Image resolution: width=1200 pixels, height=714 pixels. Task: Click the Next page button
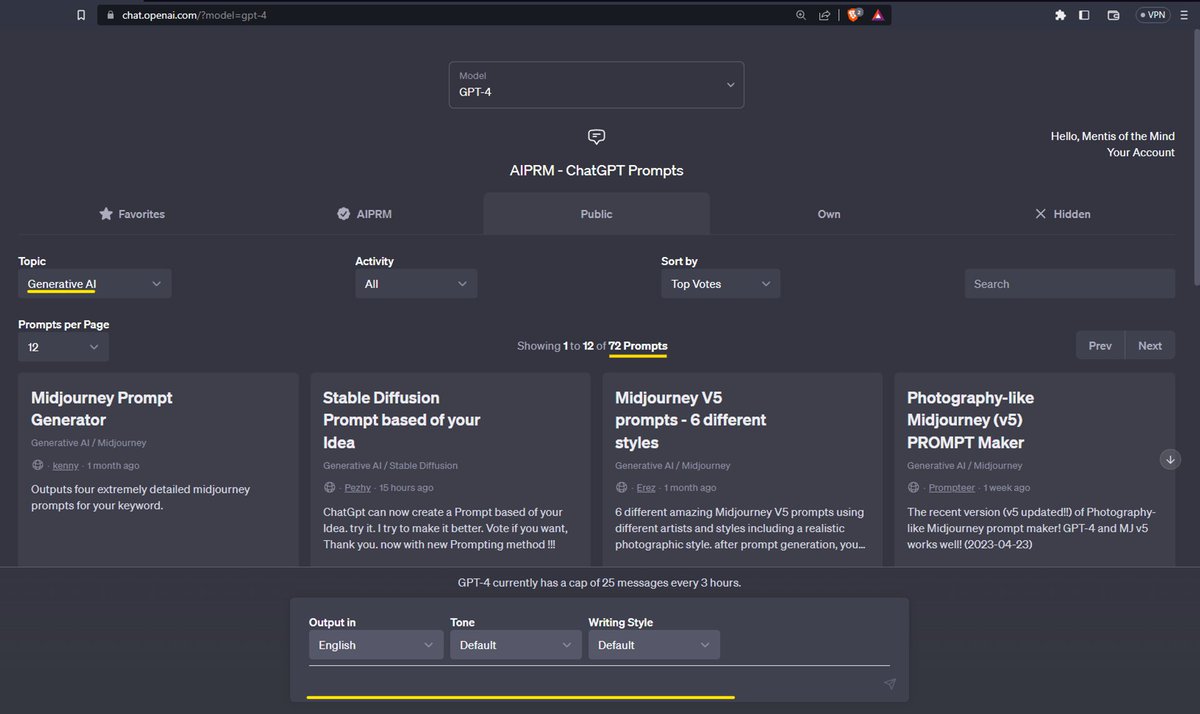1150,345
